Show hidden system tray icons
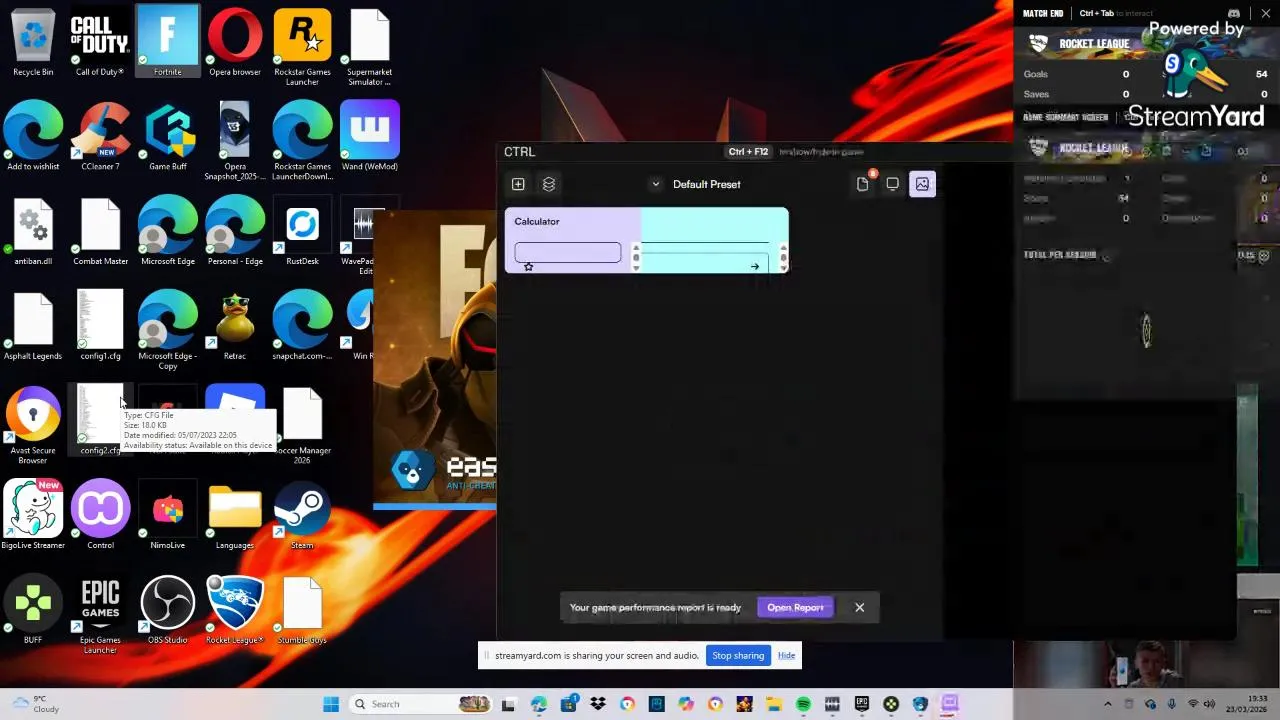1280x720 pixels. (1107, 704)
